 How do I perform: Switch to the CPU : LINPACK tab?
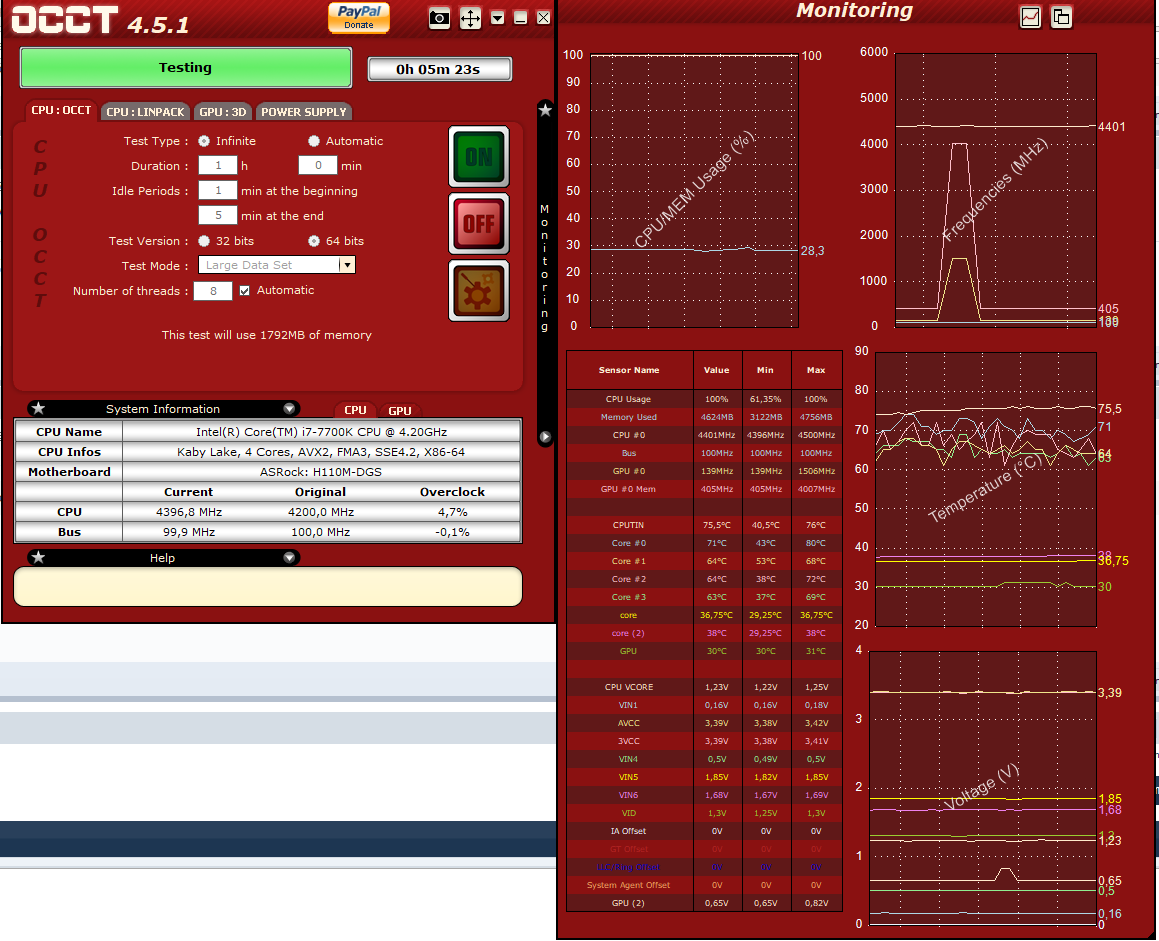click(x=145, y=112)
